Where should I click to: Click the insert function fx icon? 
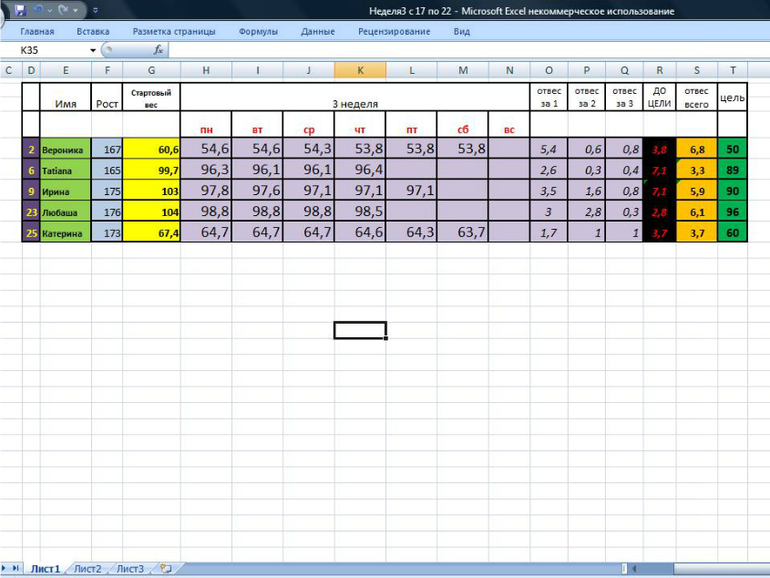(158, 50)
